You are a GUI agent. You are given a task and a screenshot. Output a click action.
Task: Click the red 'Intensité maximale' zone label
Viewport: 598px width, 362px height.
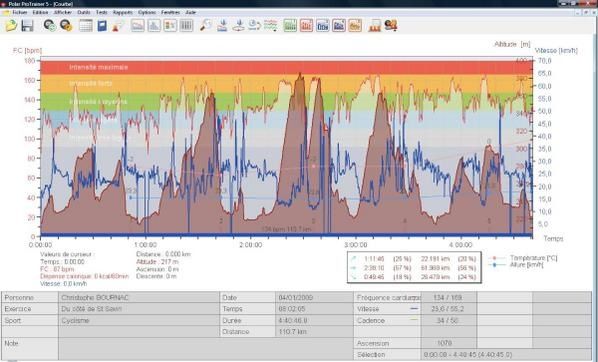pos(98,67)
